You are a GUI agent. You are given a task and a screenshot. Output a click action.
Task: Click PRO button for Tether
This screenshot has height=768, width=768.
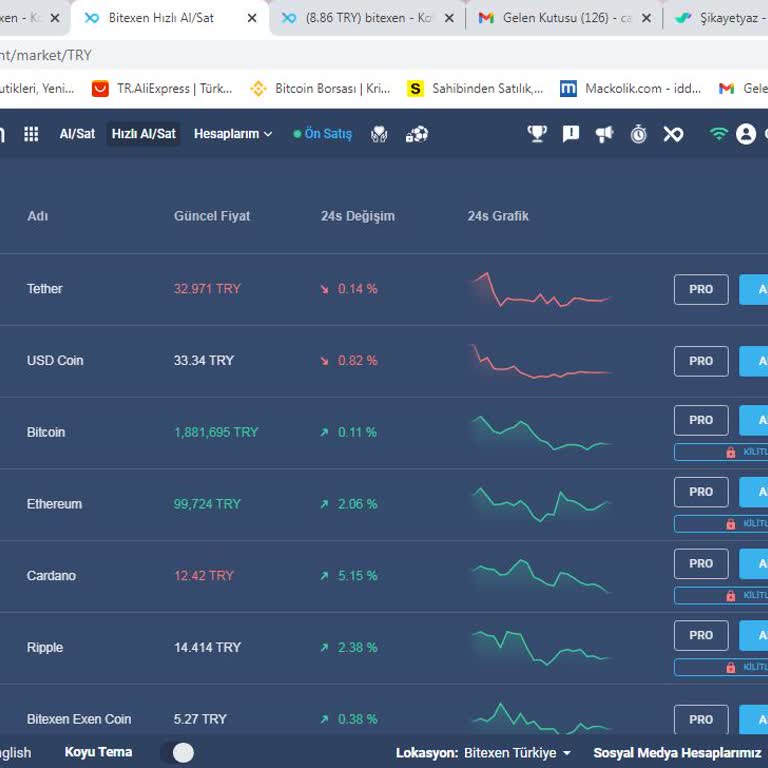point(701,289)
